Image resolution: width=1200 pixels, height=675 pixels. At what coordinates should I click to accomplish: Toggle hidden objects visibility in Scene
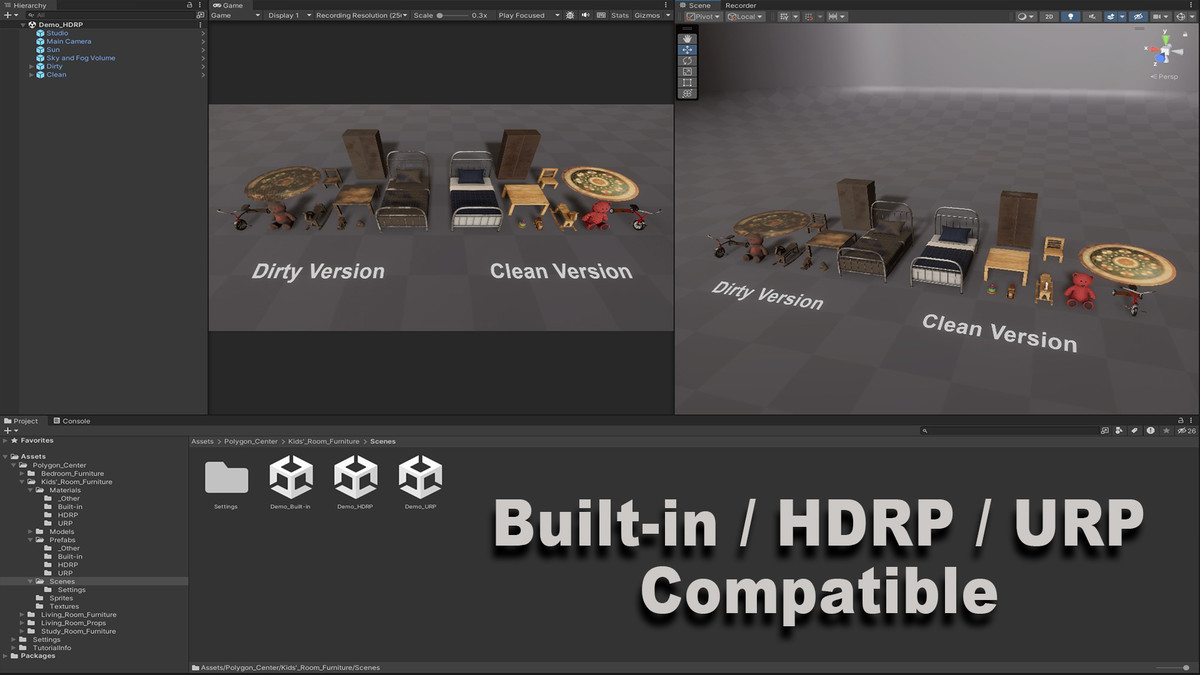1138,16
